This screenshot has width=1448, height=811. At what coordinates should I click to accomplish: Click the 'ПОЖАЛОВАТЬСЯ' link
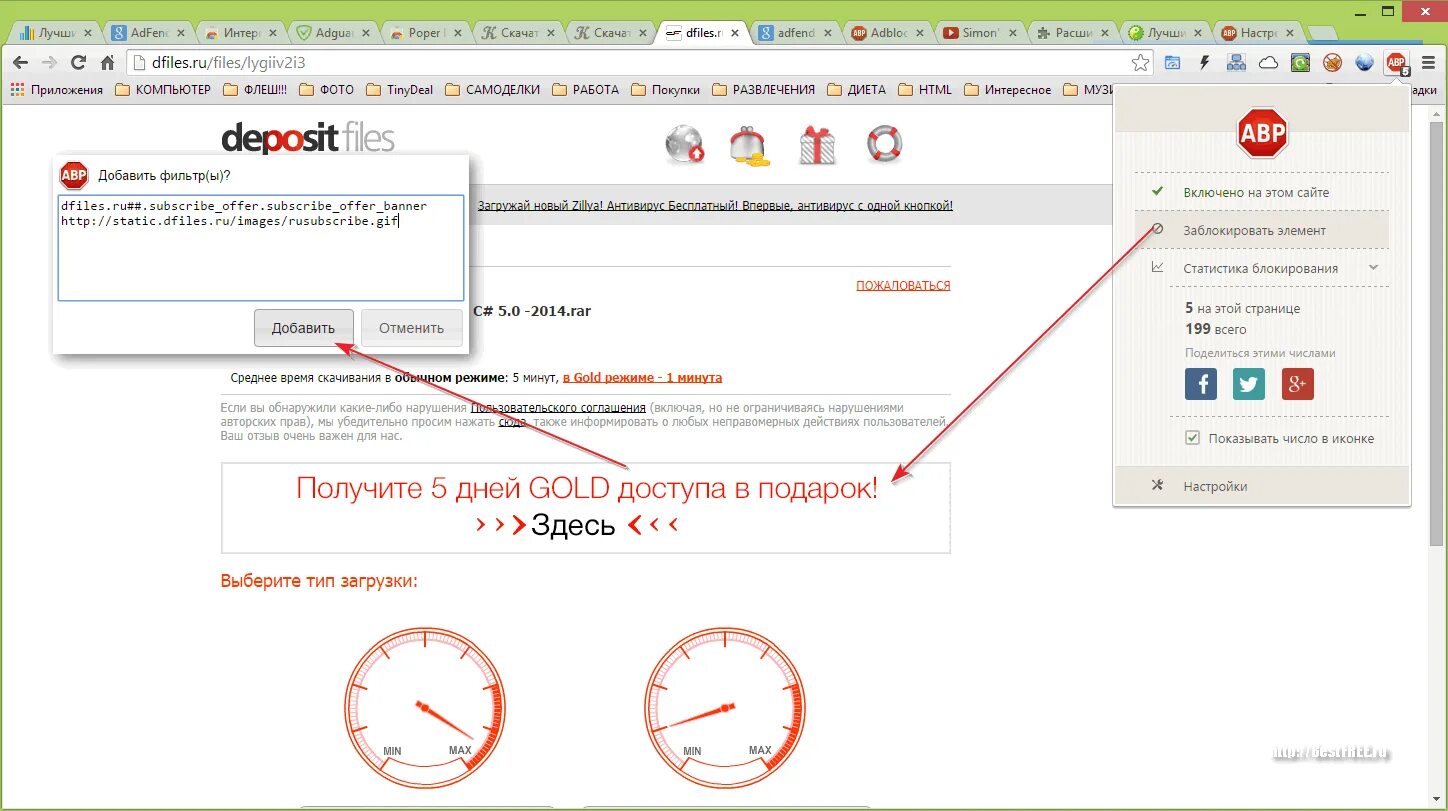pos(903,286)
